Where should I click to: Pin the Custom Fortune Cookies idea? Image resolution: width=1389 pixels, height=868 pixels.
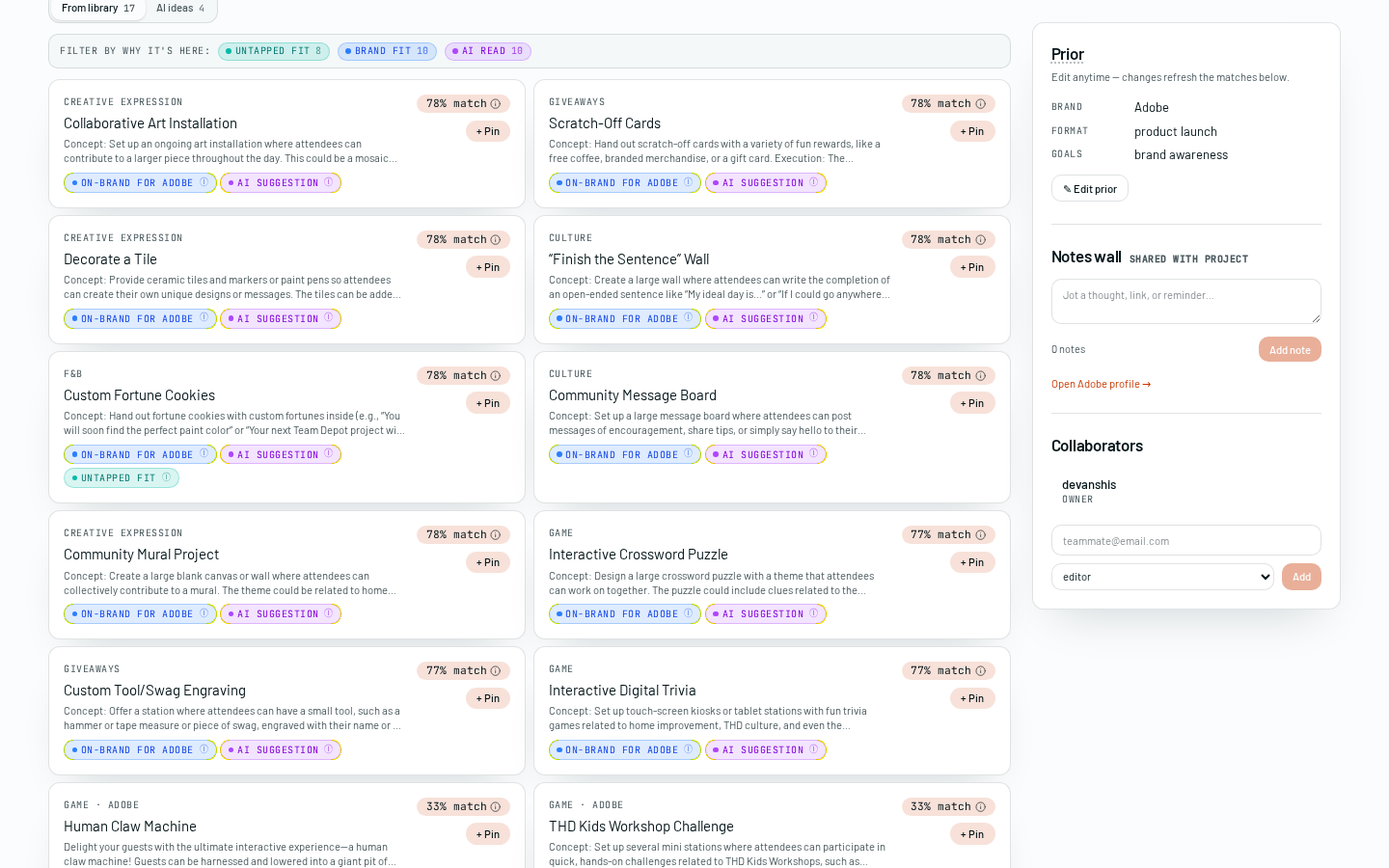(488, 403)
